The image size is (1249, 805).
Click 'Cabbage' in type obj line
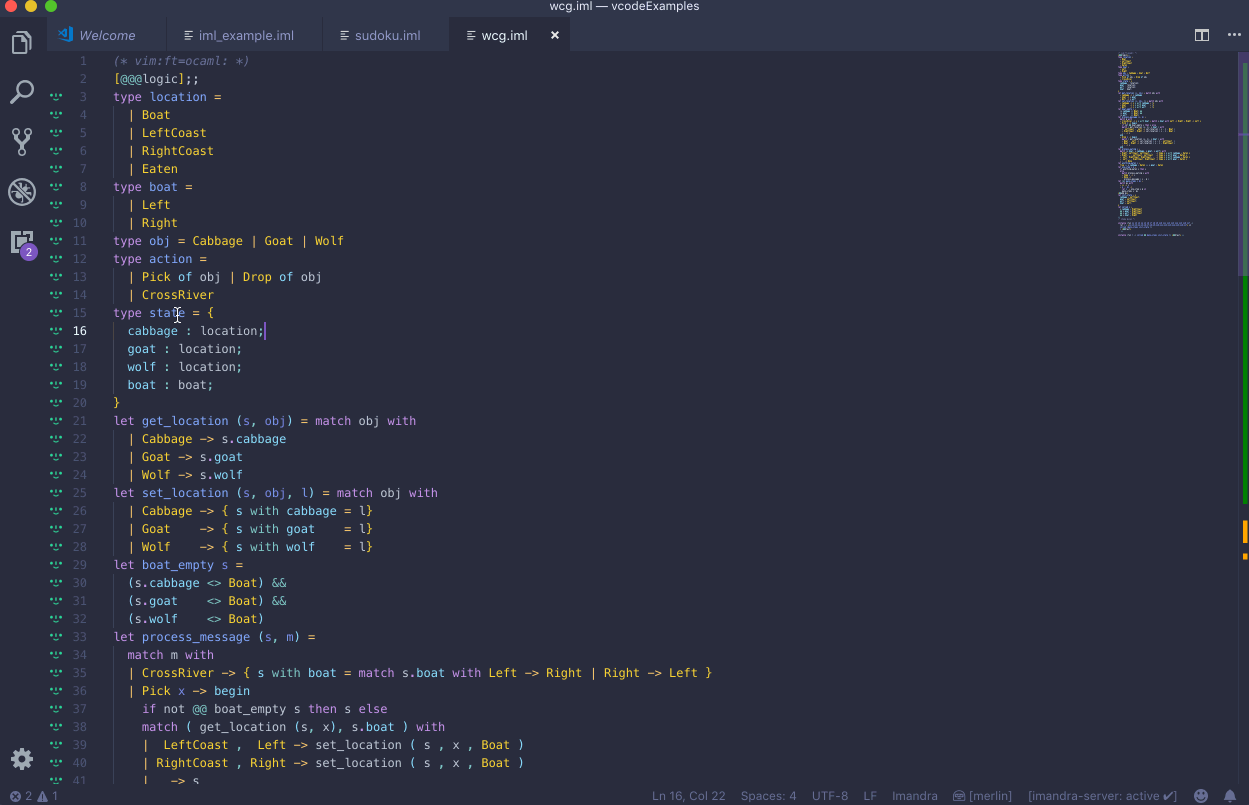pyautogui.click(x=218, y=241)
